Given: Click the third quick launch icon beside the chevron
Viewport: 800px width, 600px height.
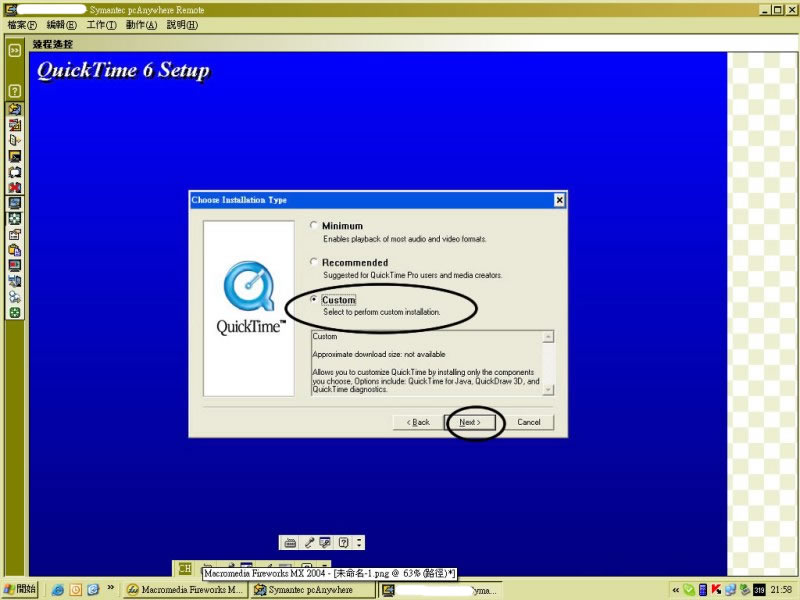Looking at the screenshot, I should click(93, 590).
